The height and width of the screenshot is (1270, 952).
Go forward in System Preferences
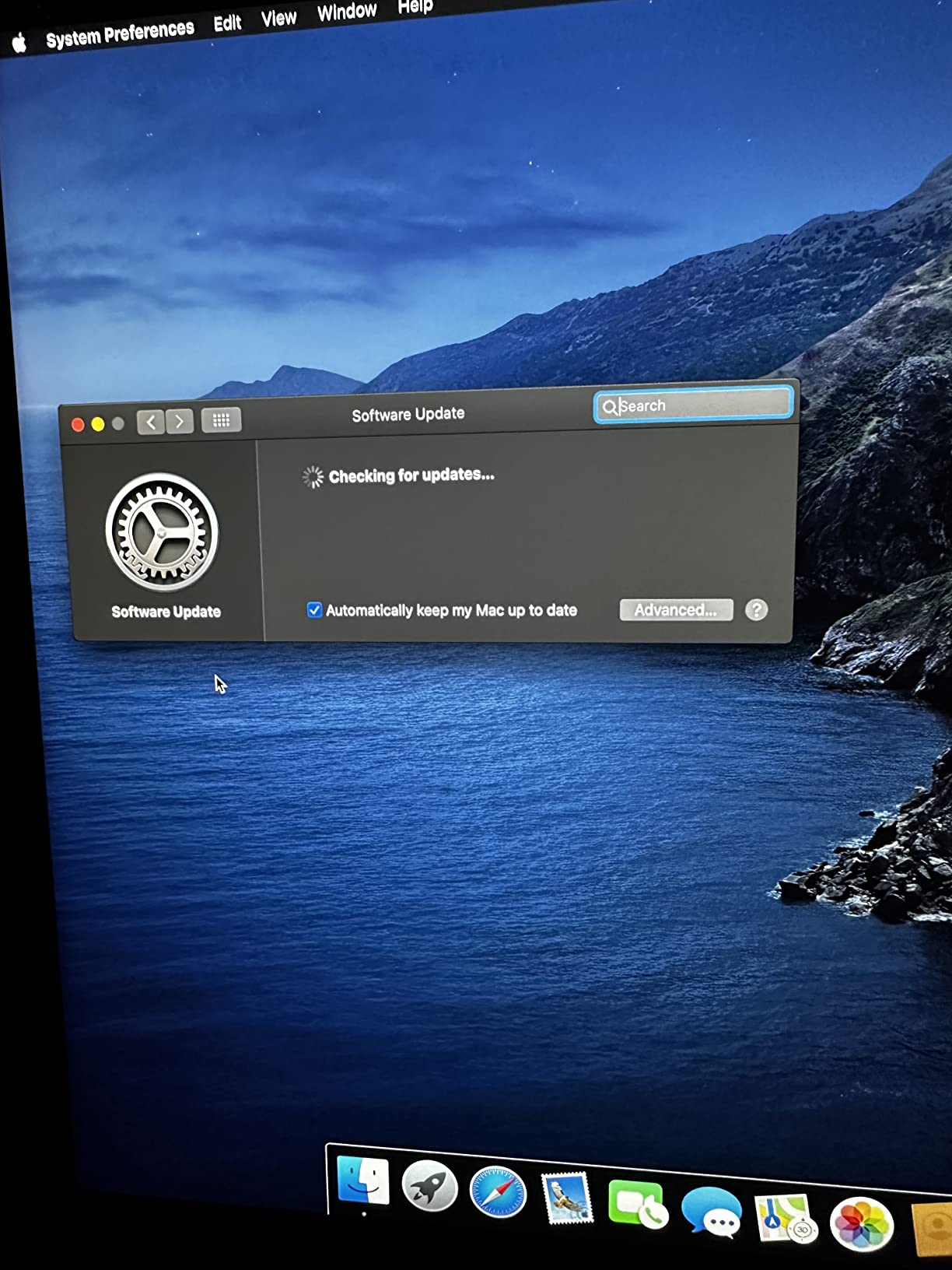[180, 421]
